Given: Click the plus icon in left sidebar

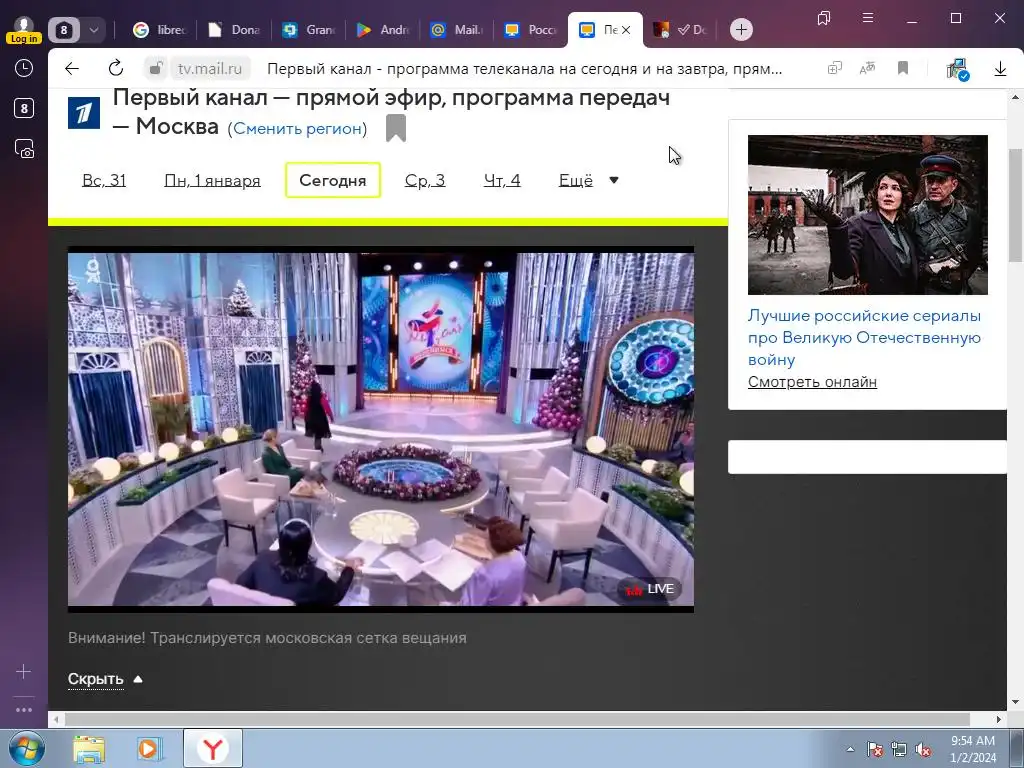Looking at the screenshot, I should pyautogui.click(x=24, y=671).
